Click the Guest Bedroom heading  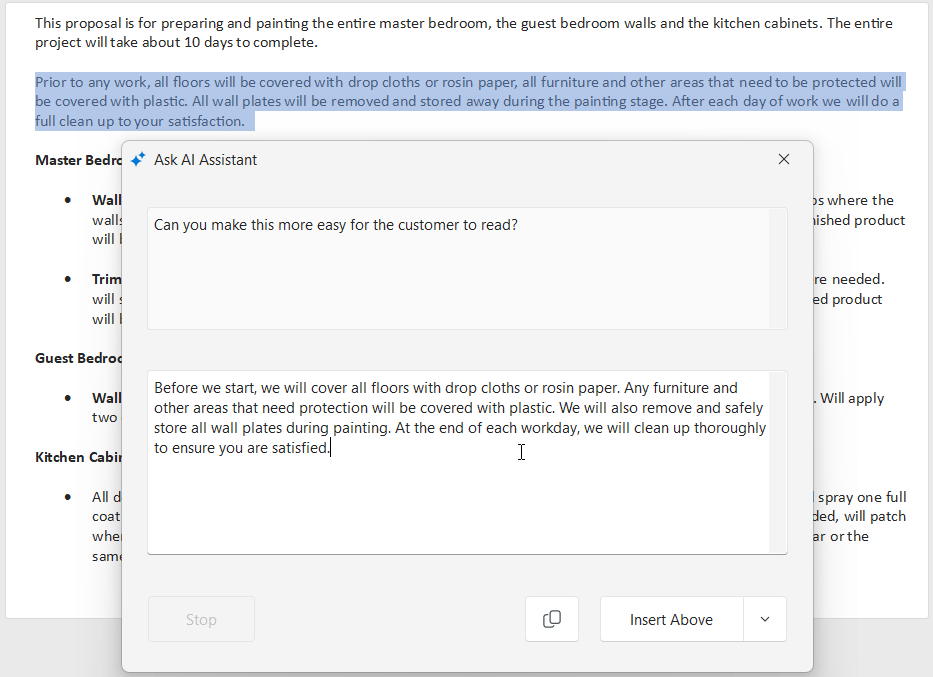pos(76,358)
